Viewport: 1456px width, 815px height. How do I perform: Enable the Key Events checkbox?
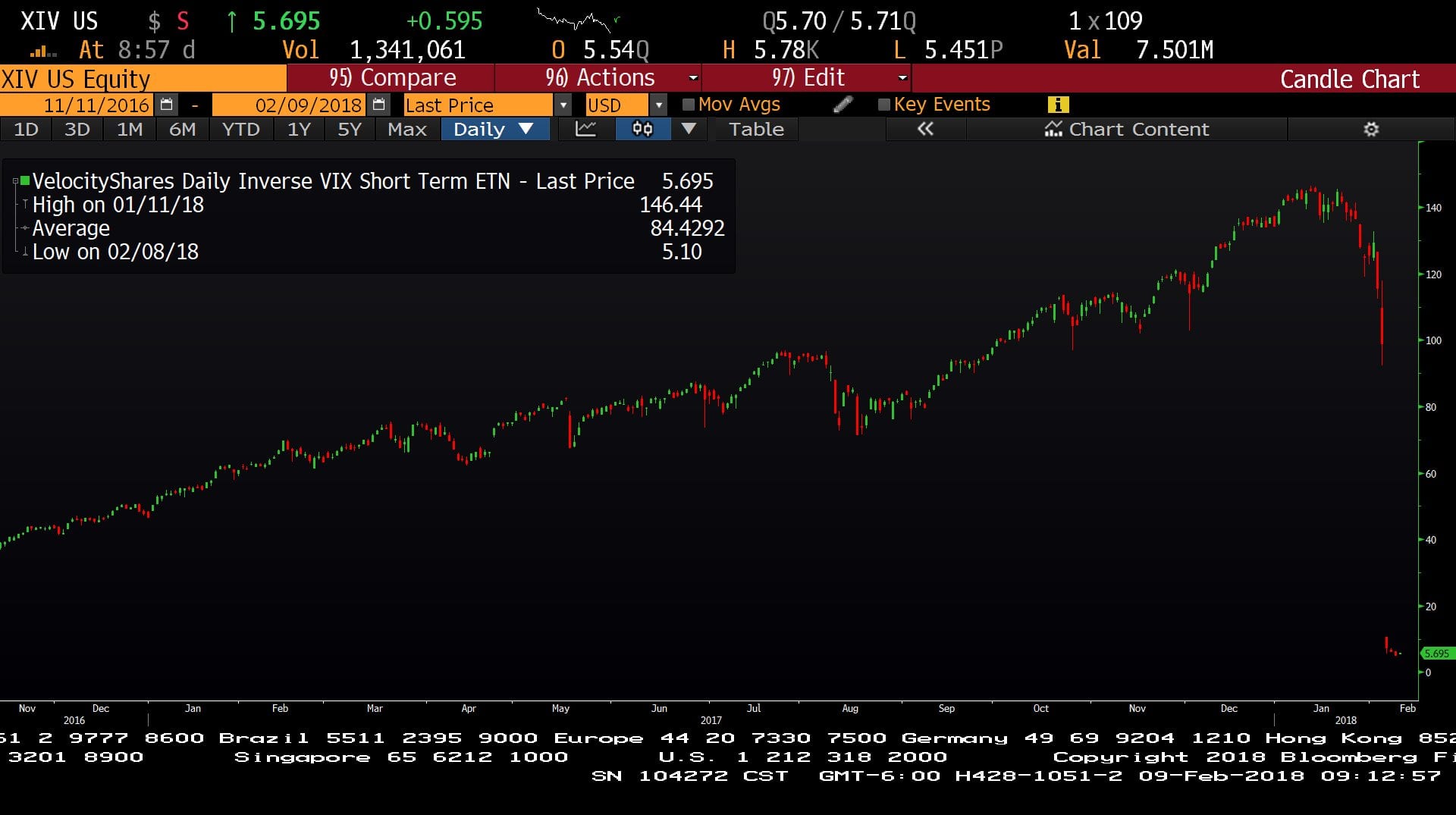[883, 105]
